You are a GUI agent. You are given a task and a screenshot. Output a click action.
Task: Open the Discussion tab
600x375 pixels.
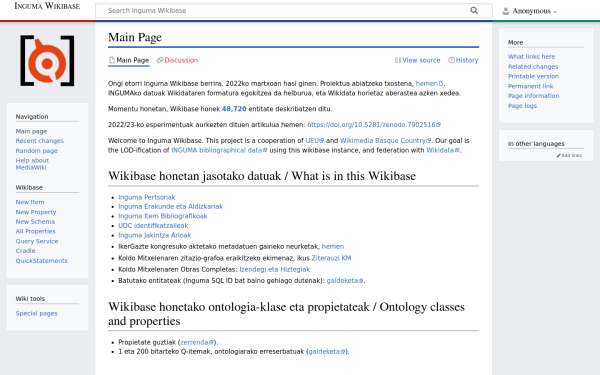point(177,60)
